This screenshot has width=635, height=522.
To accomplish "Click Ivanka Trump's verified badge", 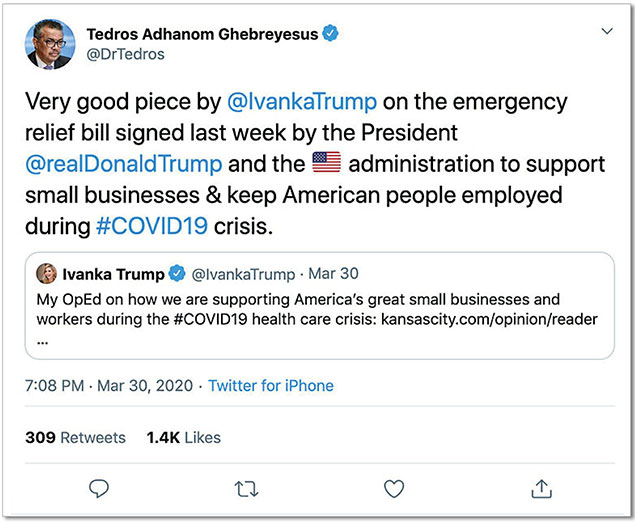I will pyautogui.click(x=174, y=274).
